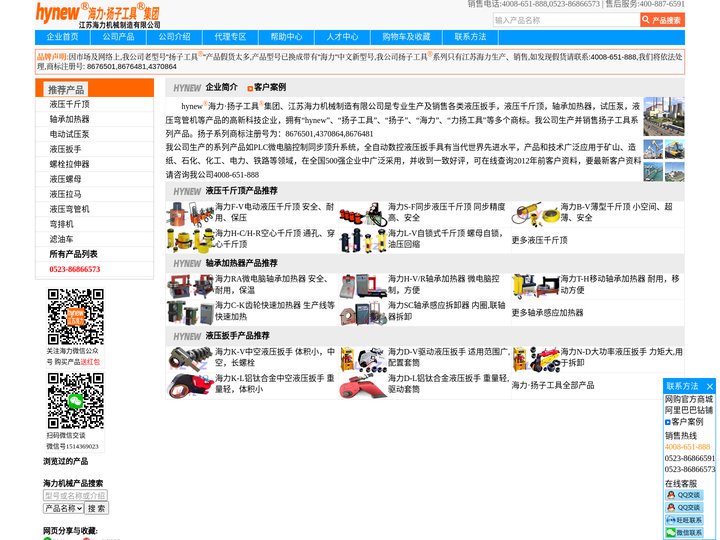The image size is (720, 540).
Task: Open the 海力H-V/R轴承加热器 product image
Action: pos(363,287)
